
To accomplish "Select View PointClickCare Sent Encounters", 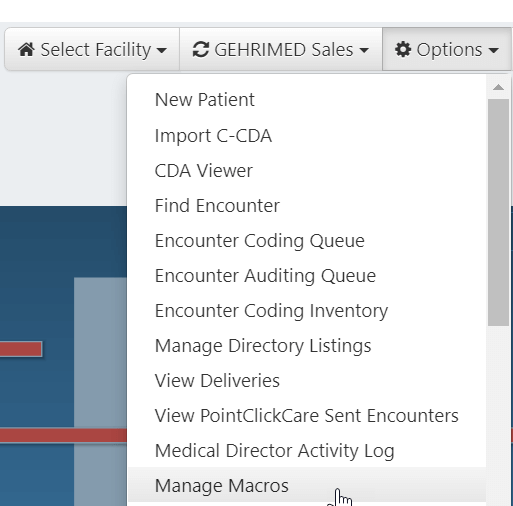I will tap(307, 416).
